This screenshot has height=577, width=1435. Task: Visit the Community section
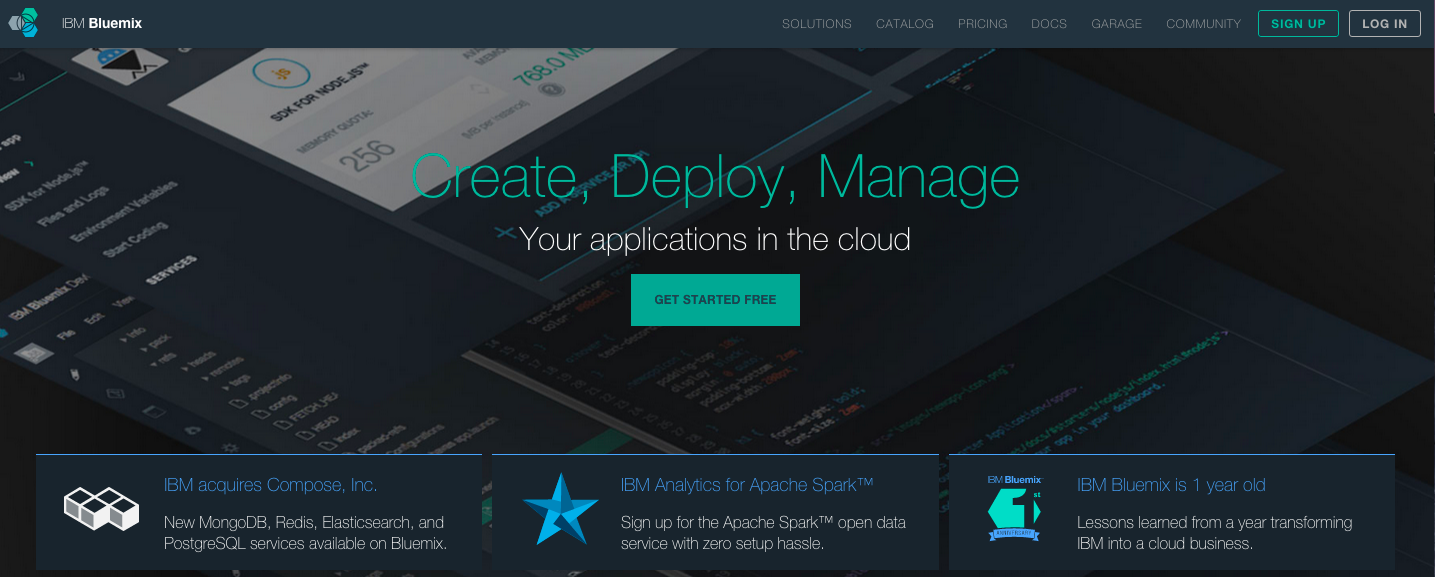tap(1204, 24)
